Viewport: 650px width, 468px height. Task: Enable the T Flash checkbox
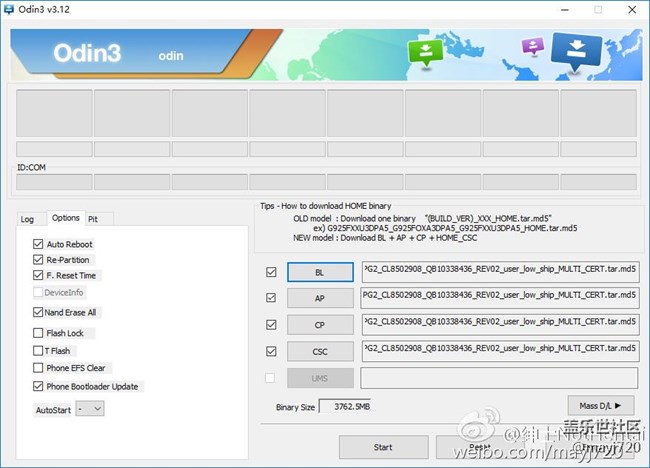pos(38,351)
